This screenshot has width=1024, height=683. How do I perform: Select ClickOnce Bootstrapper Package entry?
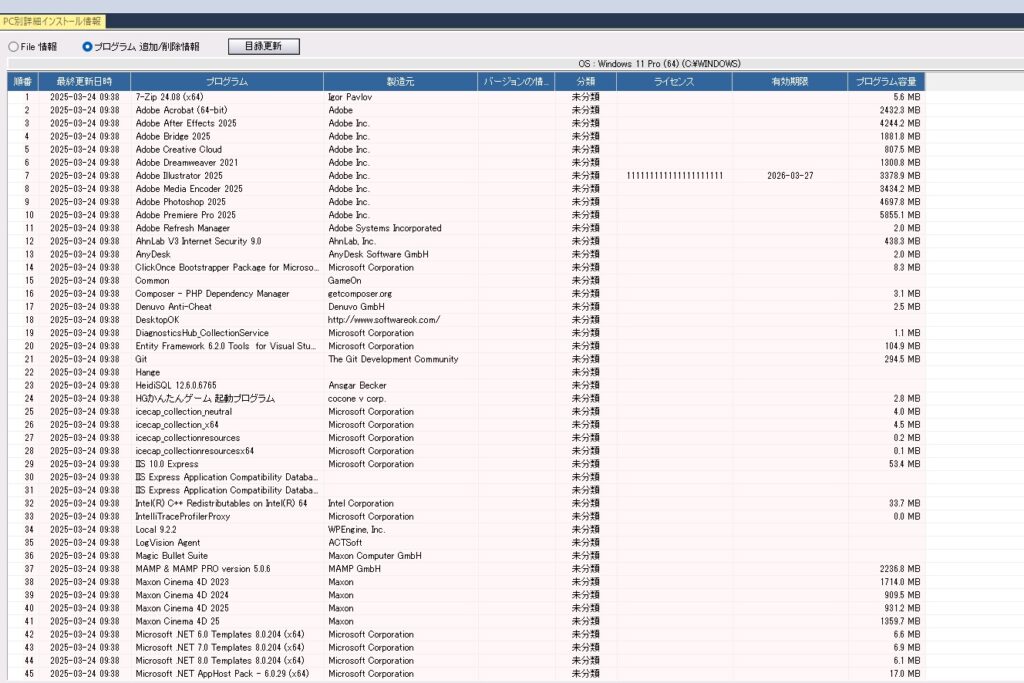(x=227, y=268)
